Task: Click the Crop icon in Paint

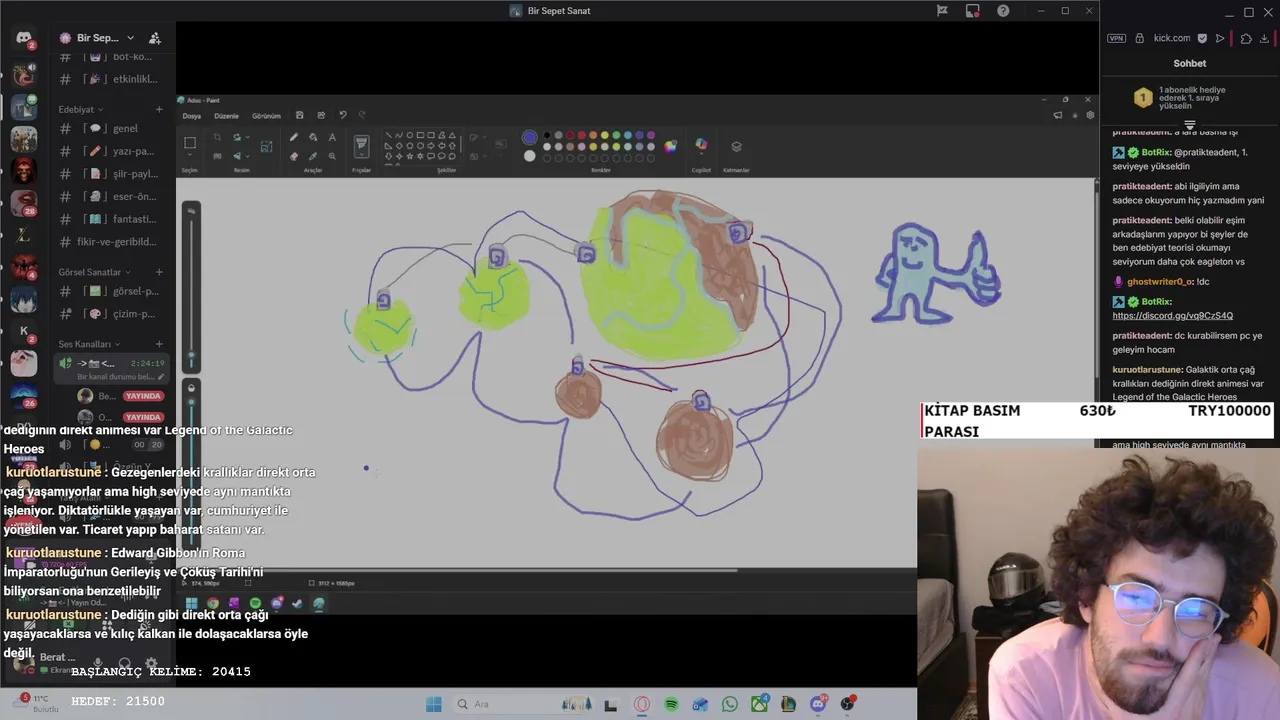Action: pos(217,137)
